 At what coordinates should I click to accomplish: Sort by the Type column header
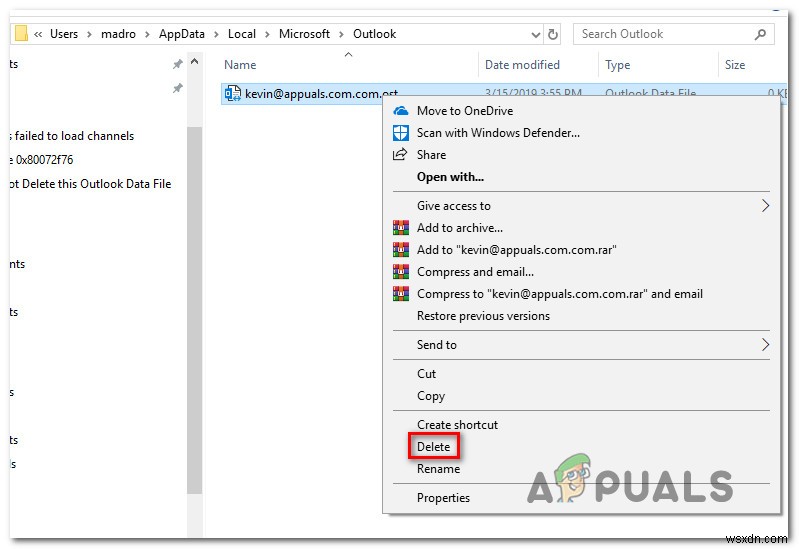point(617,65)
